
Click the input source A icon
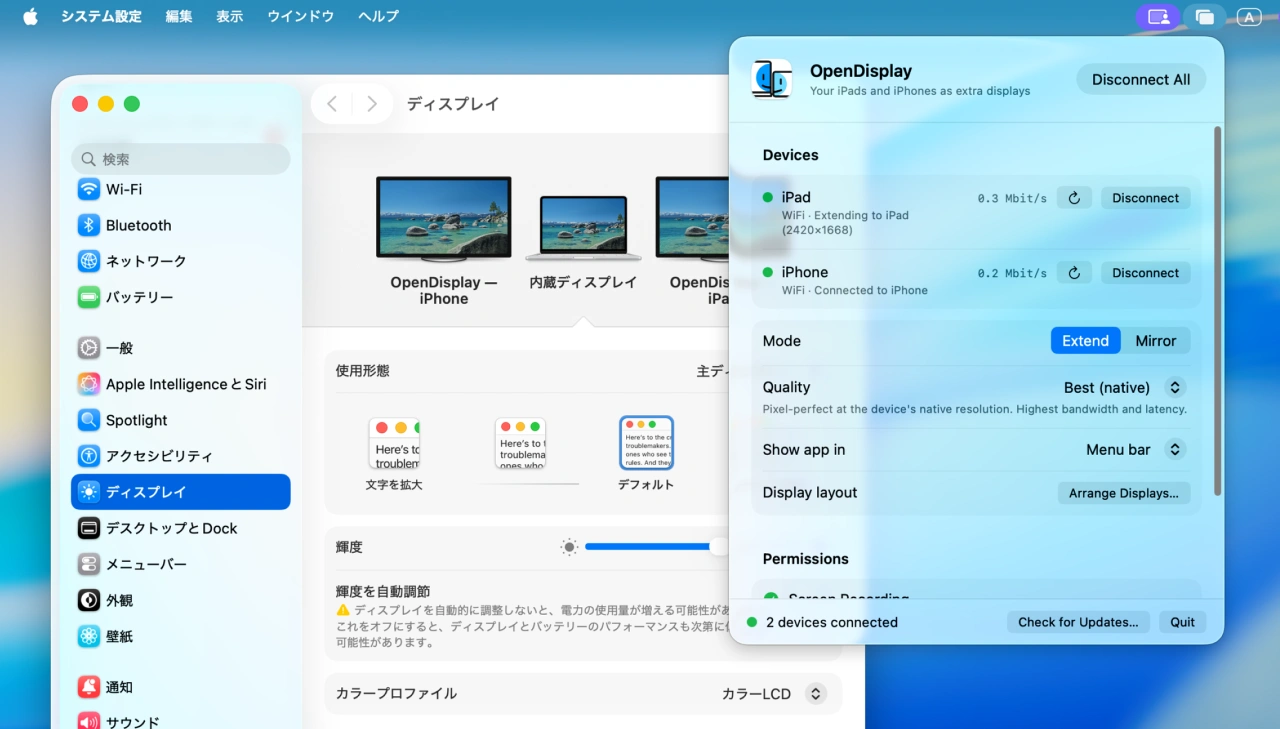click(1248, 16)
